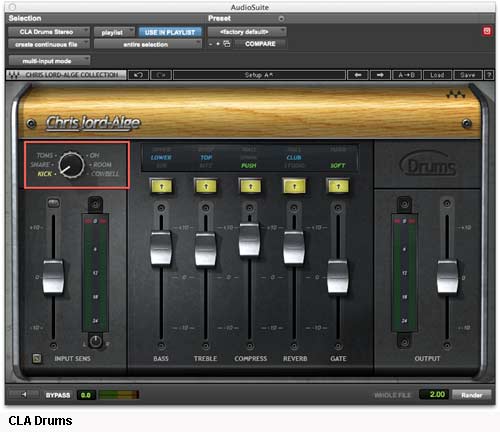
Task: Open the preset settings copy icon
Action: (227, 44)
